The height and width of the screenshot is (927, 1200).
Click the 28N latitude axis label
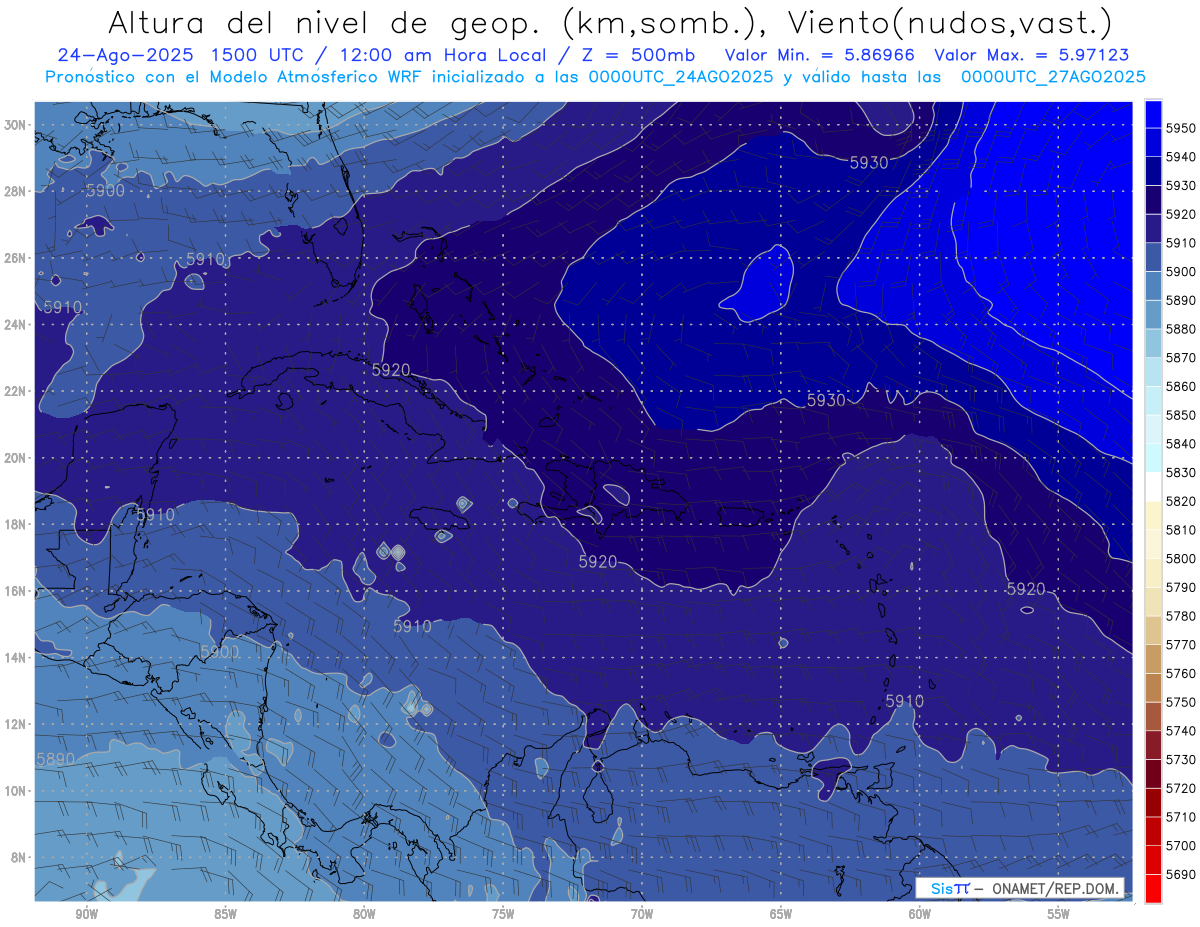[15, 191]
